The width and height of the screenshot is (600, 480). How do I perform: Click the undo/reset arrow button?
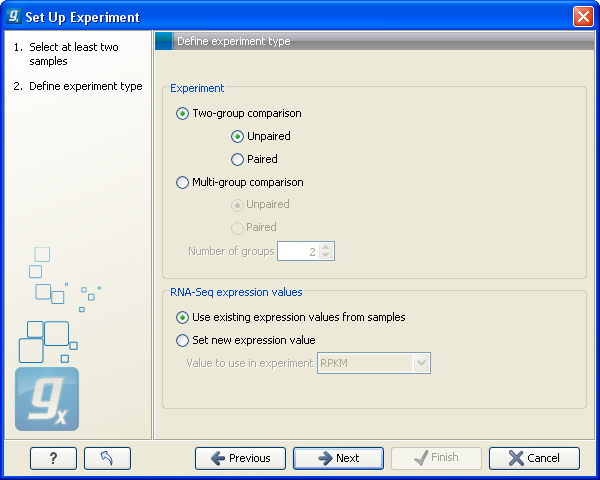(107, 458)
